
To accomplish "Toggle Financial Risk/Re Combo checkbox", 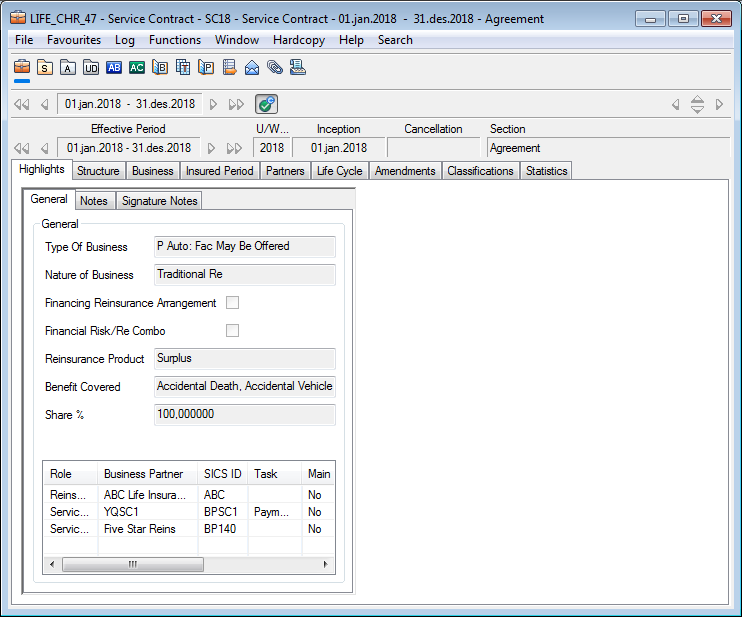I will [x=232, y=331].
